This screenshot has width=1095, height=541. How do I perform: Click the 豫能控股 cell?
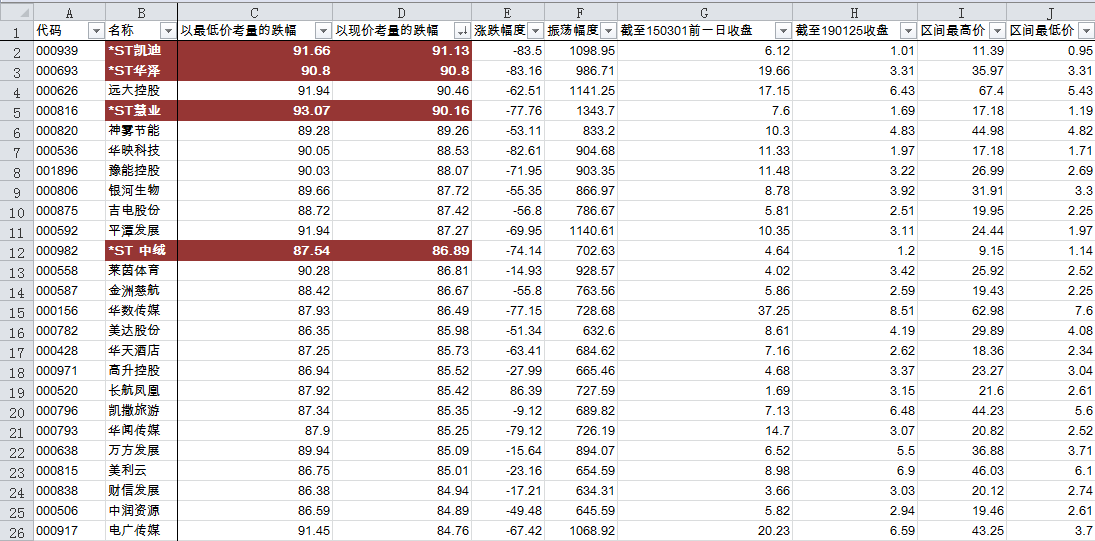coord(142,170)
